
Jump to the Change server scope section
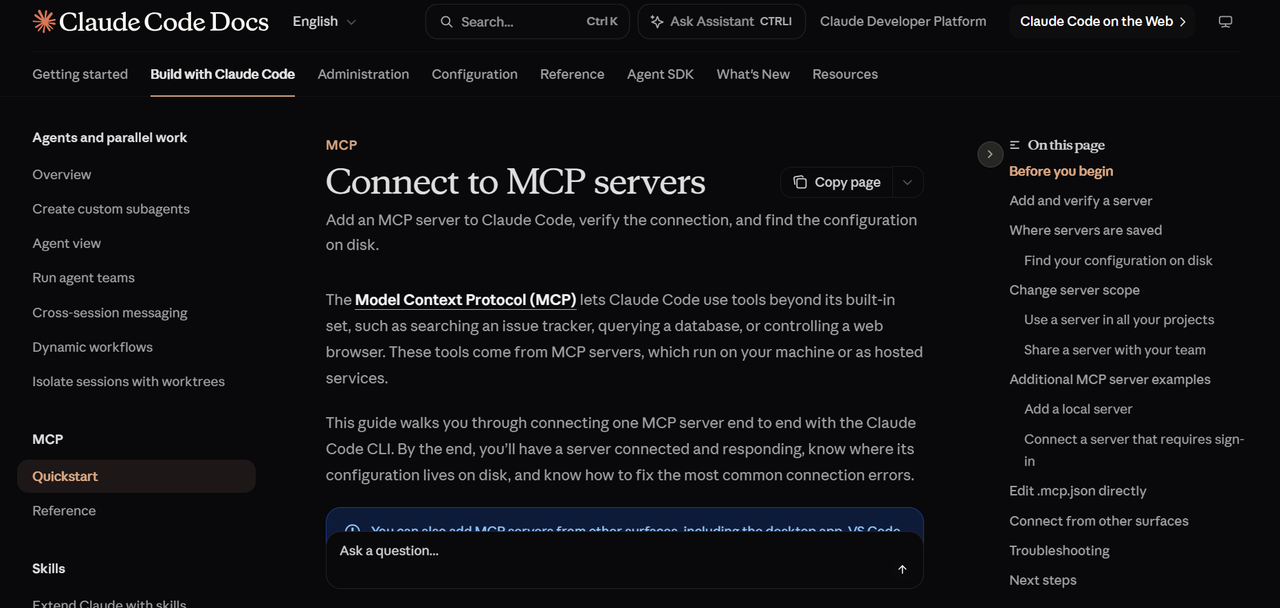(1074, 290)
